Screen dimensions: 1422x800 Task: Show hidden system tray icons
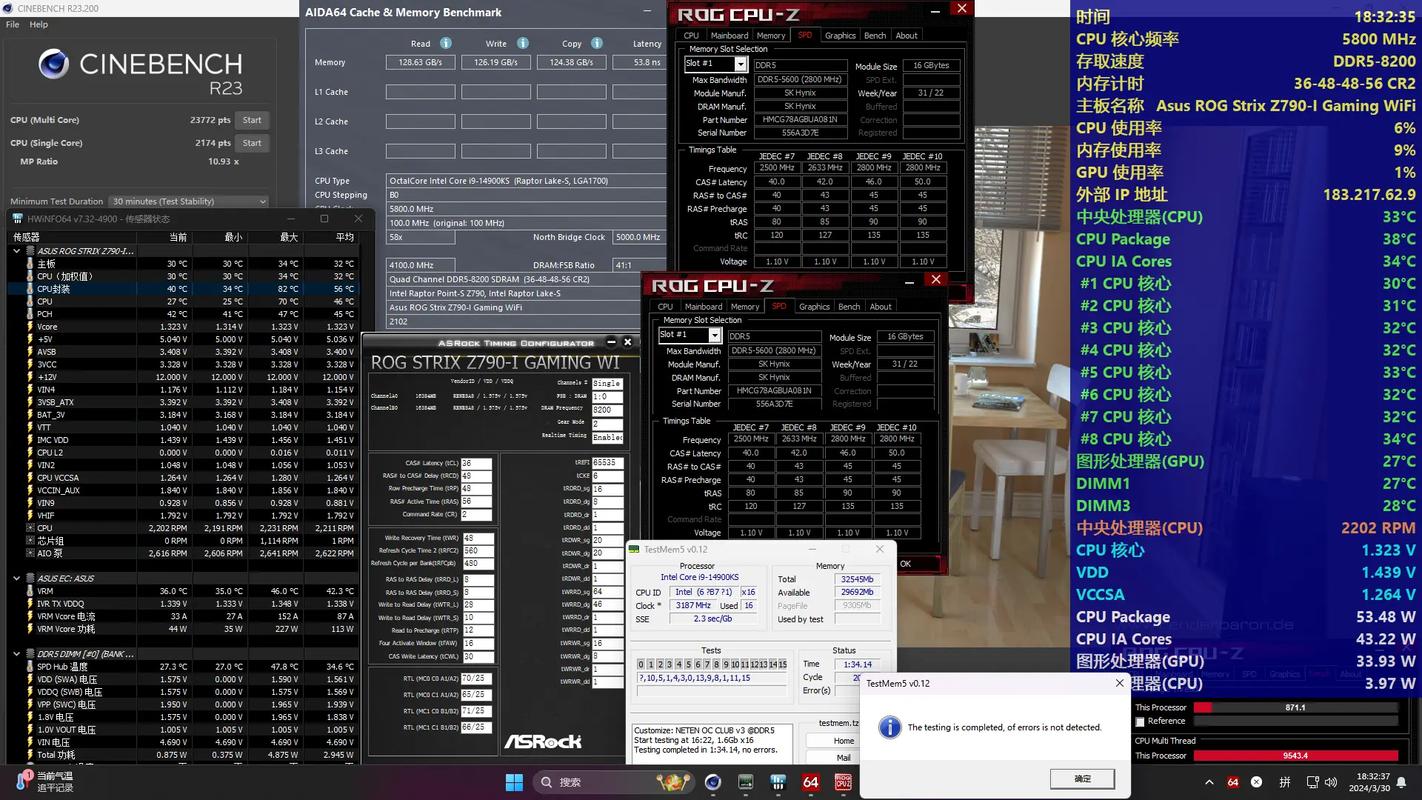(1209, 782)
